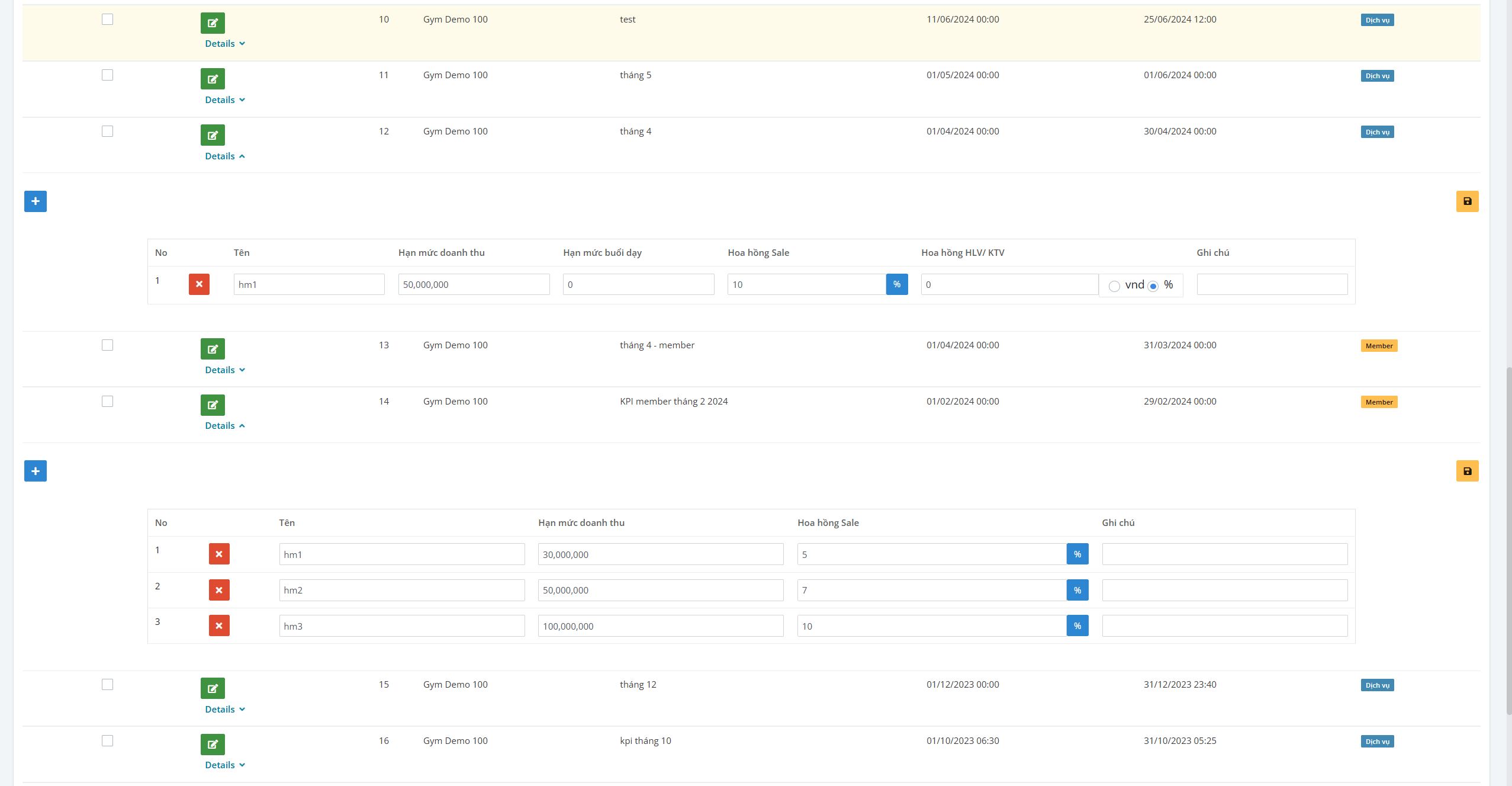Image resolution: width=1512 pixels, height=786 pixels.
Task: Expand Details for row 10 test
Action: tap(225, 44)
